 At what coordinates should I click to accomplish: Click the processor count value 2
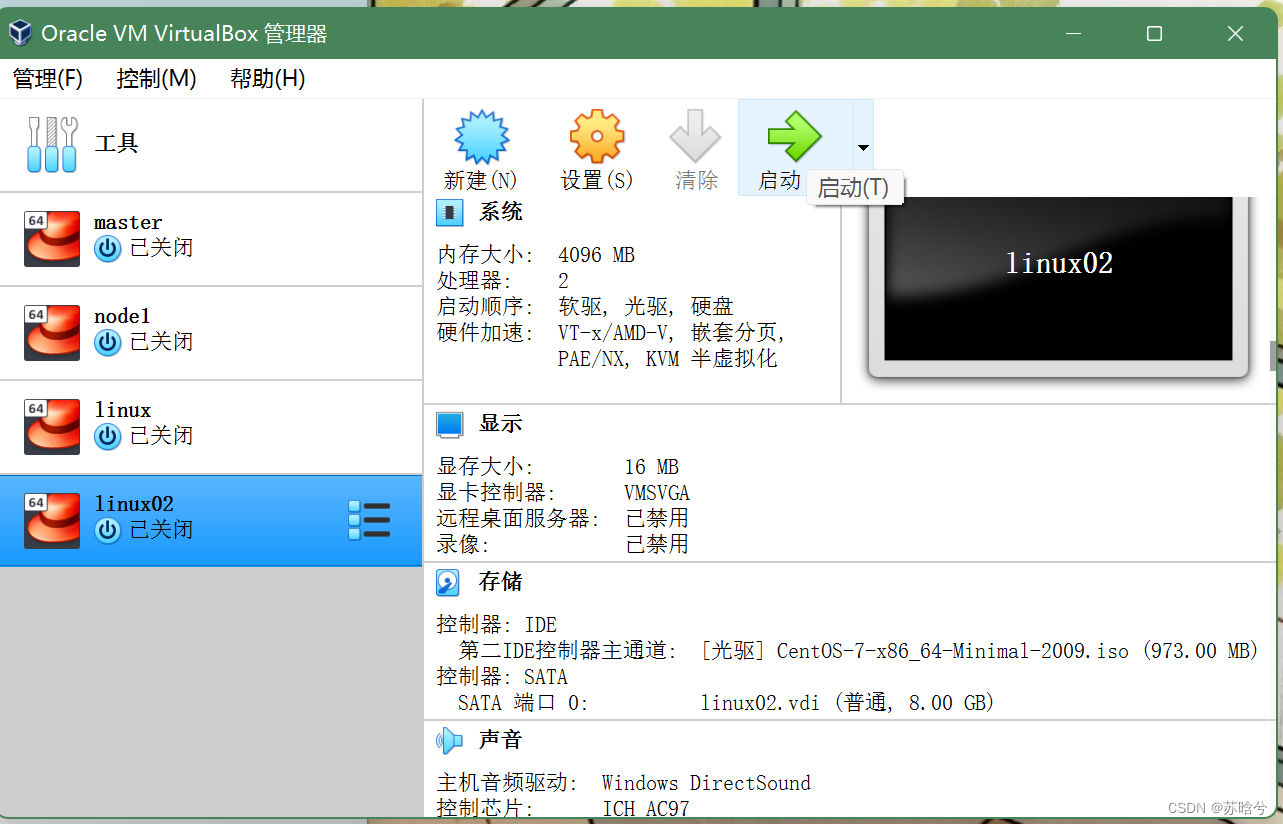(x=564, y=281)
